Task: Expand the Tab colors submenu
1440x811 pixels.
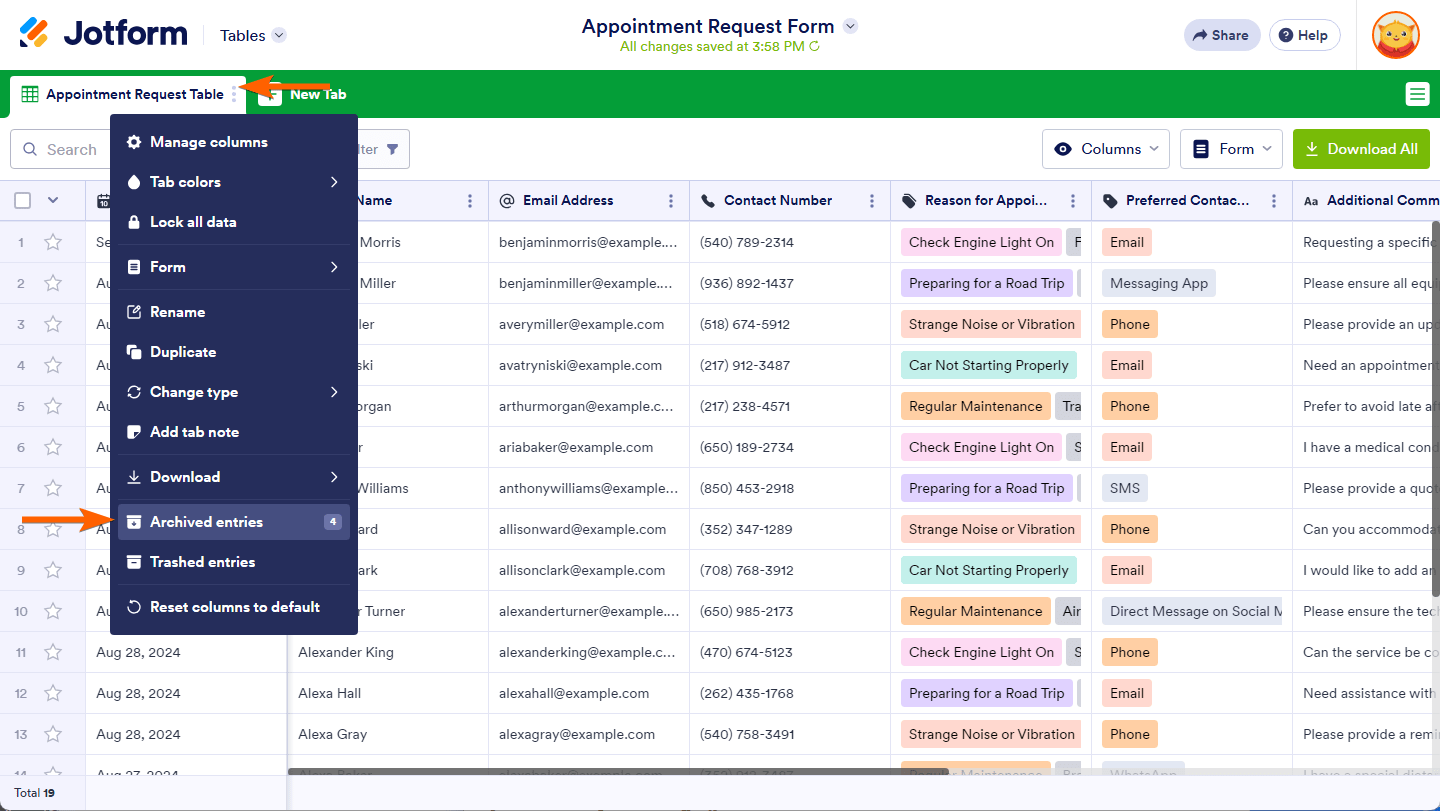Action: pyautogui.click(x=234, y=182)
